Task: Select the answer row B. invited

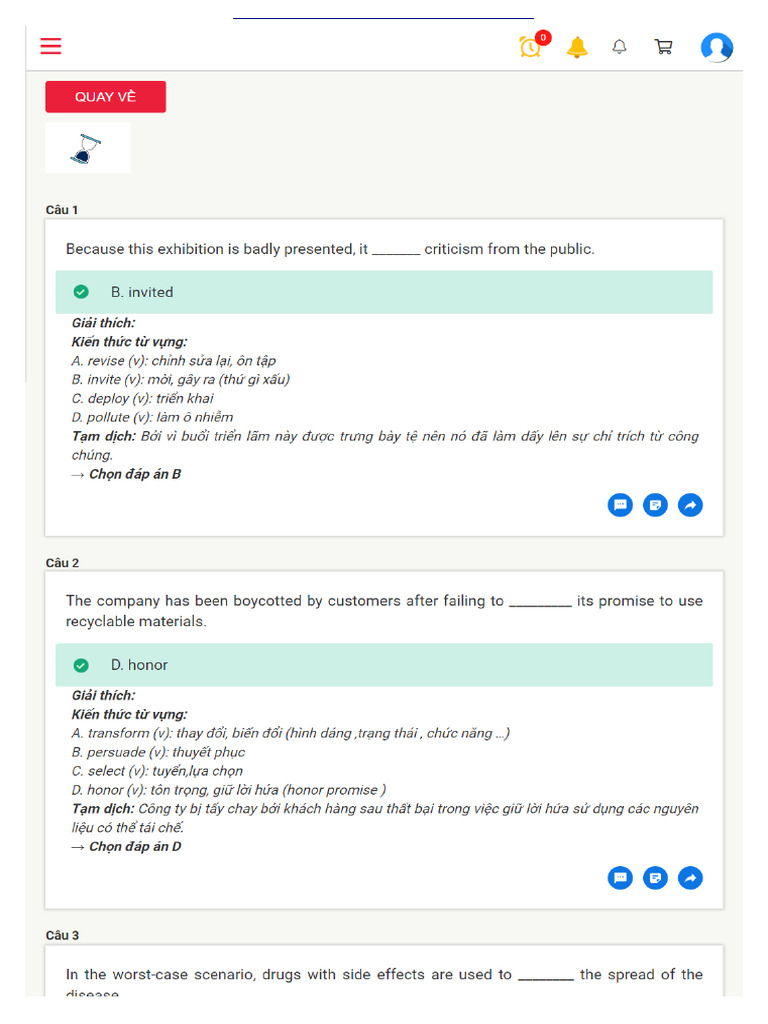Action: pos(384,292)
